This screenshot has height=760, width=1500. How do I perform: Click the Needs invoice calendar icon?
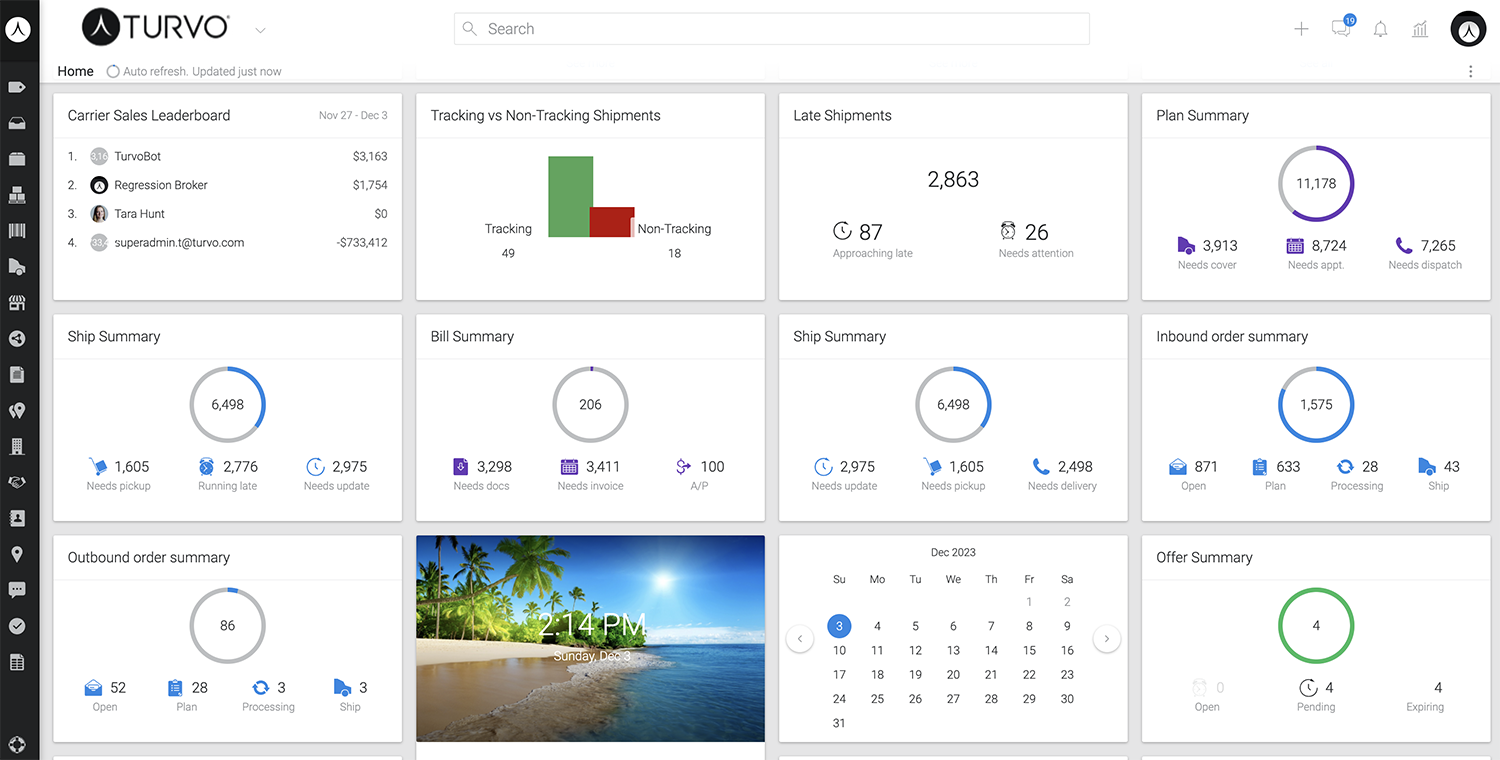tap(569, 467)
